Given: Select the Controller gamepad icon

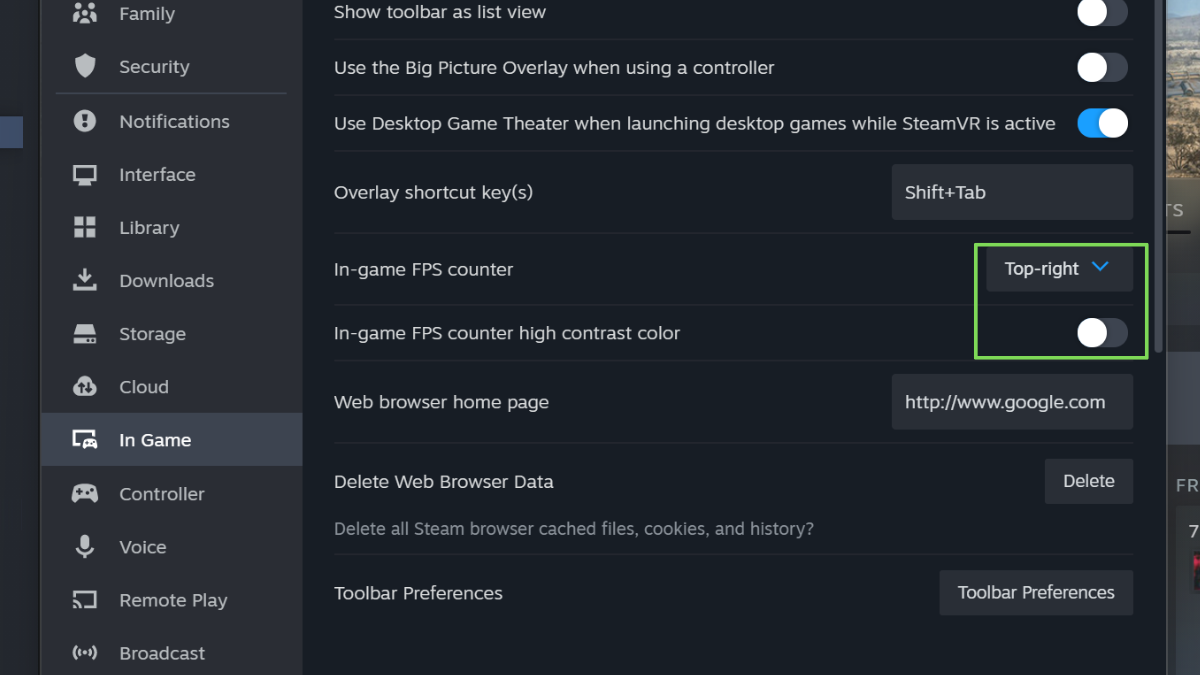Looking at the screenshot, I should point(85,493).
